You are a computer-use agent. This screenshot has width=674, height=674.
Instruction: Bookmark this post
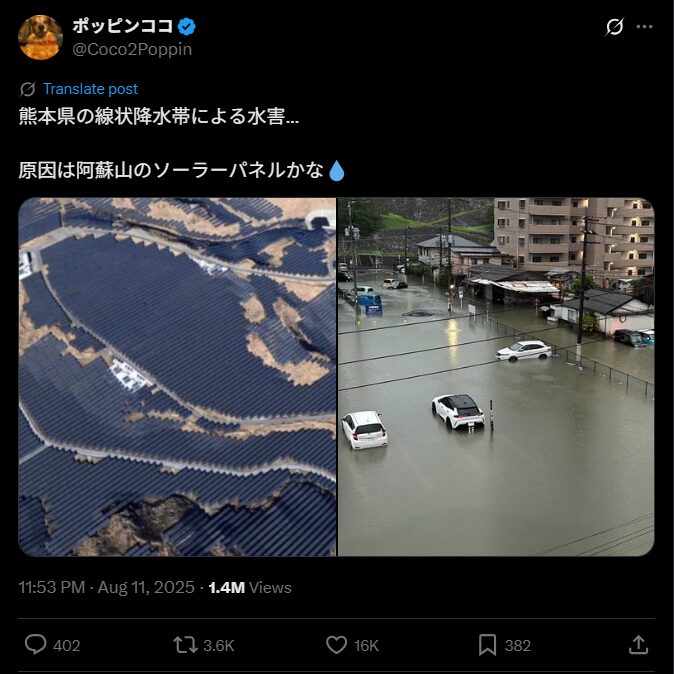point(487,645)
